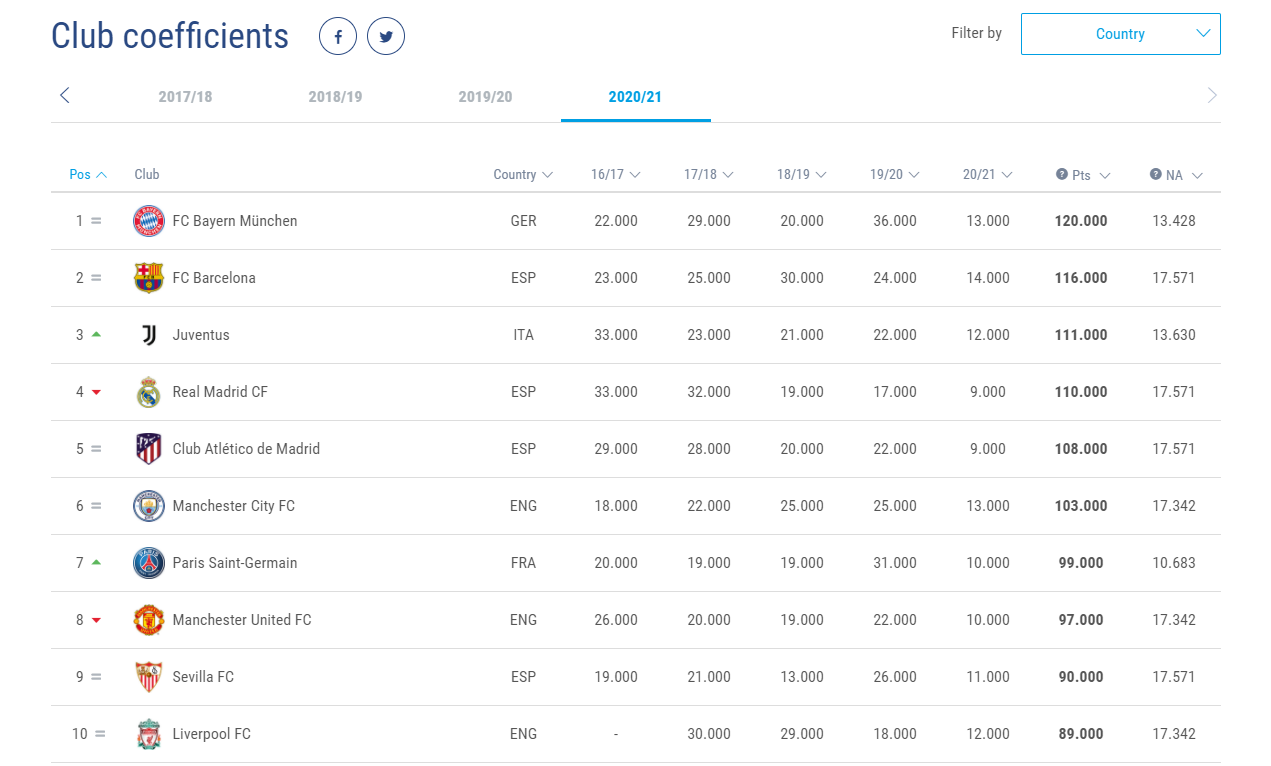Sort table by Country column
Image resolution: width=1271 pixels, height=766 pixels.
coord(523,175)
